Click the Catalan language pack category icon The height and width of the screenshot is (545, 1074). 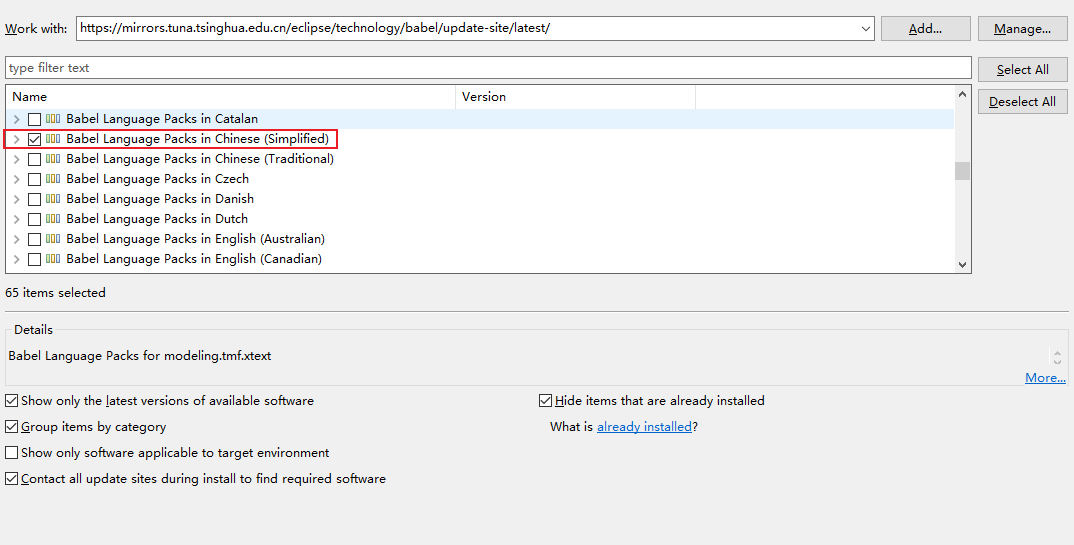coord(53,119)
